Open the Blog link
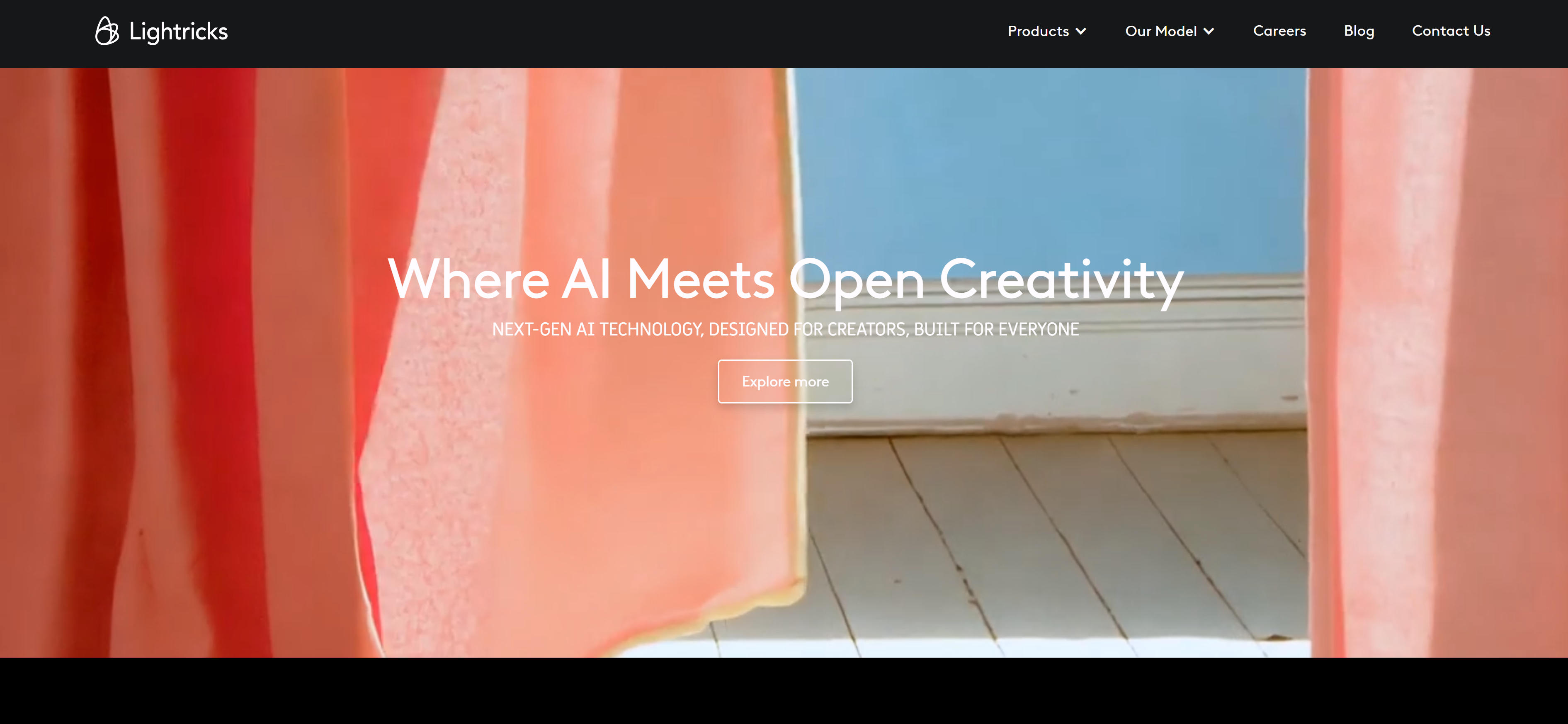The height and width of the screenshot is (724, 1568). pos(1359,31)
